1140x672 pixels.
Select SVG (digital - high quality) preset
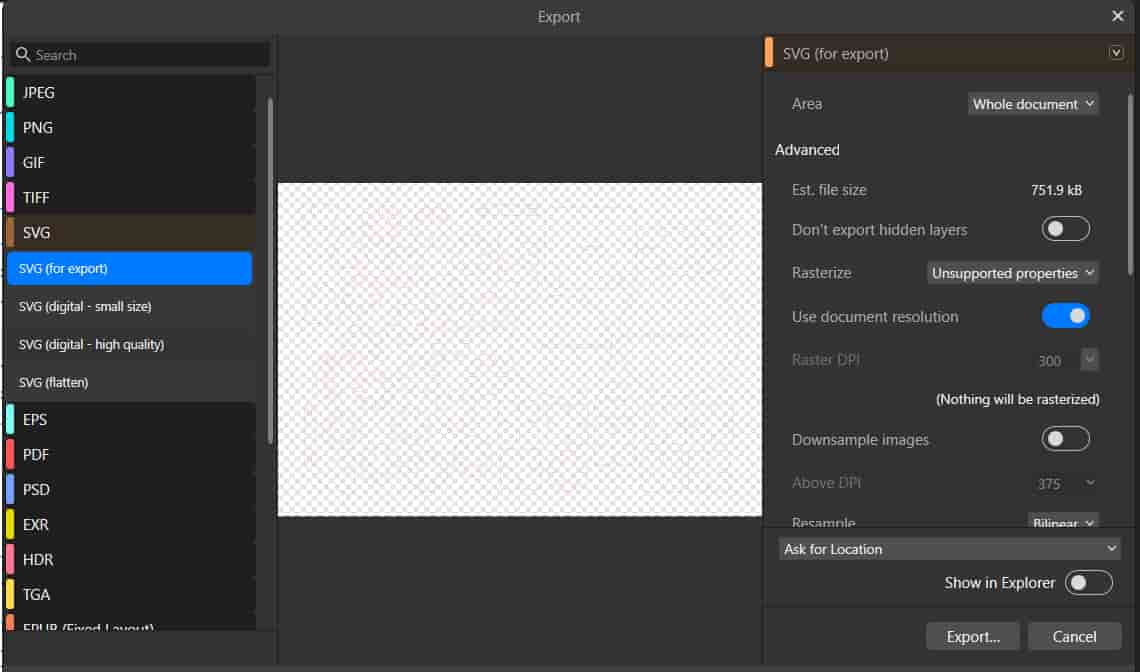129,344
